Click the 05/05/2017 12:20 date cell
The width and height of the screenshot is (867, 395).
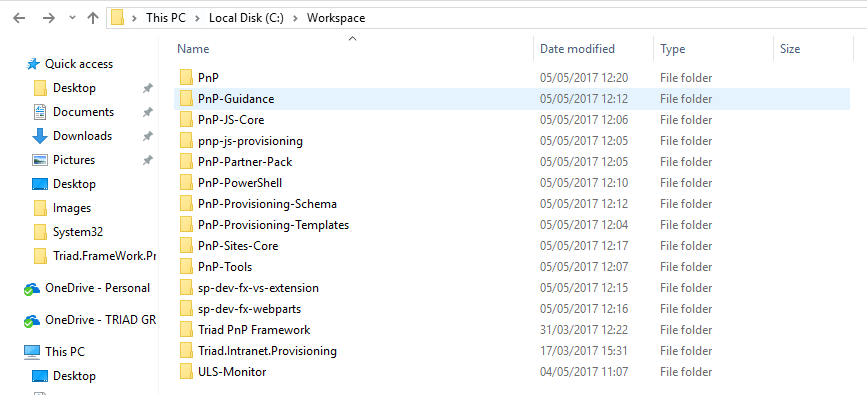point(584,78)
